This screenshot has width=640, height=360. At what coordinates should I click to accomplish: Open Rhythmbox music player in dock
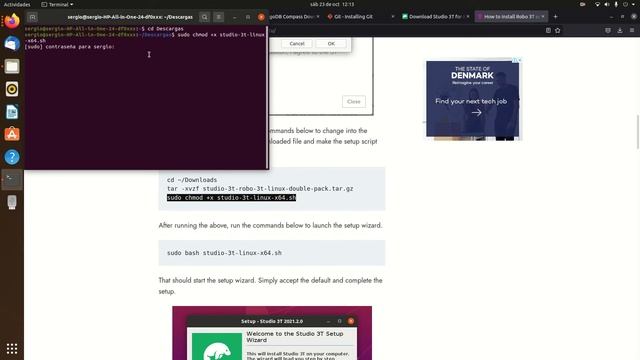point(12,89)
